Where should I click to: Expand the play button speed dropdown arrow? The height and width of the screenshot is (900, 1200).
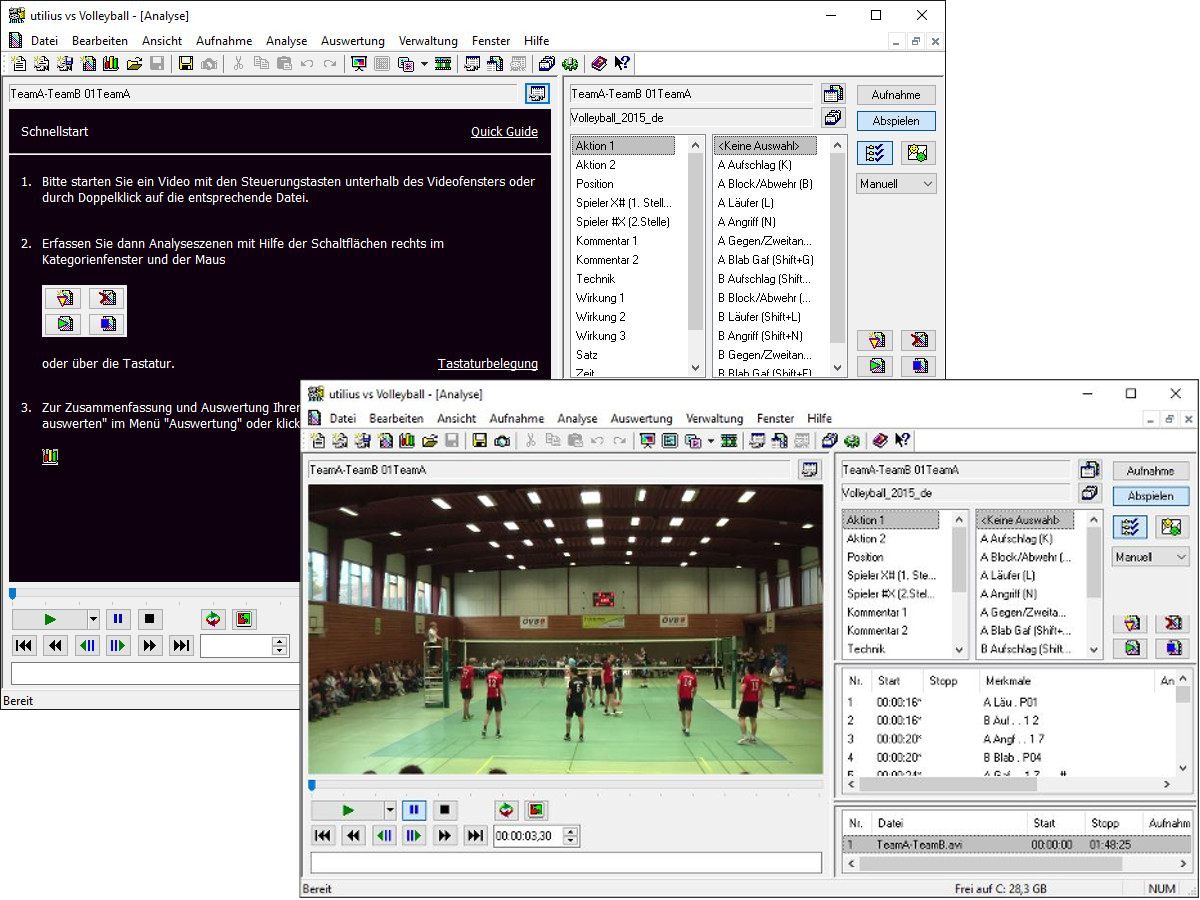pyautogui.click(x=389, y=810)
